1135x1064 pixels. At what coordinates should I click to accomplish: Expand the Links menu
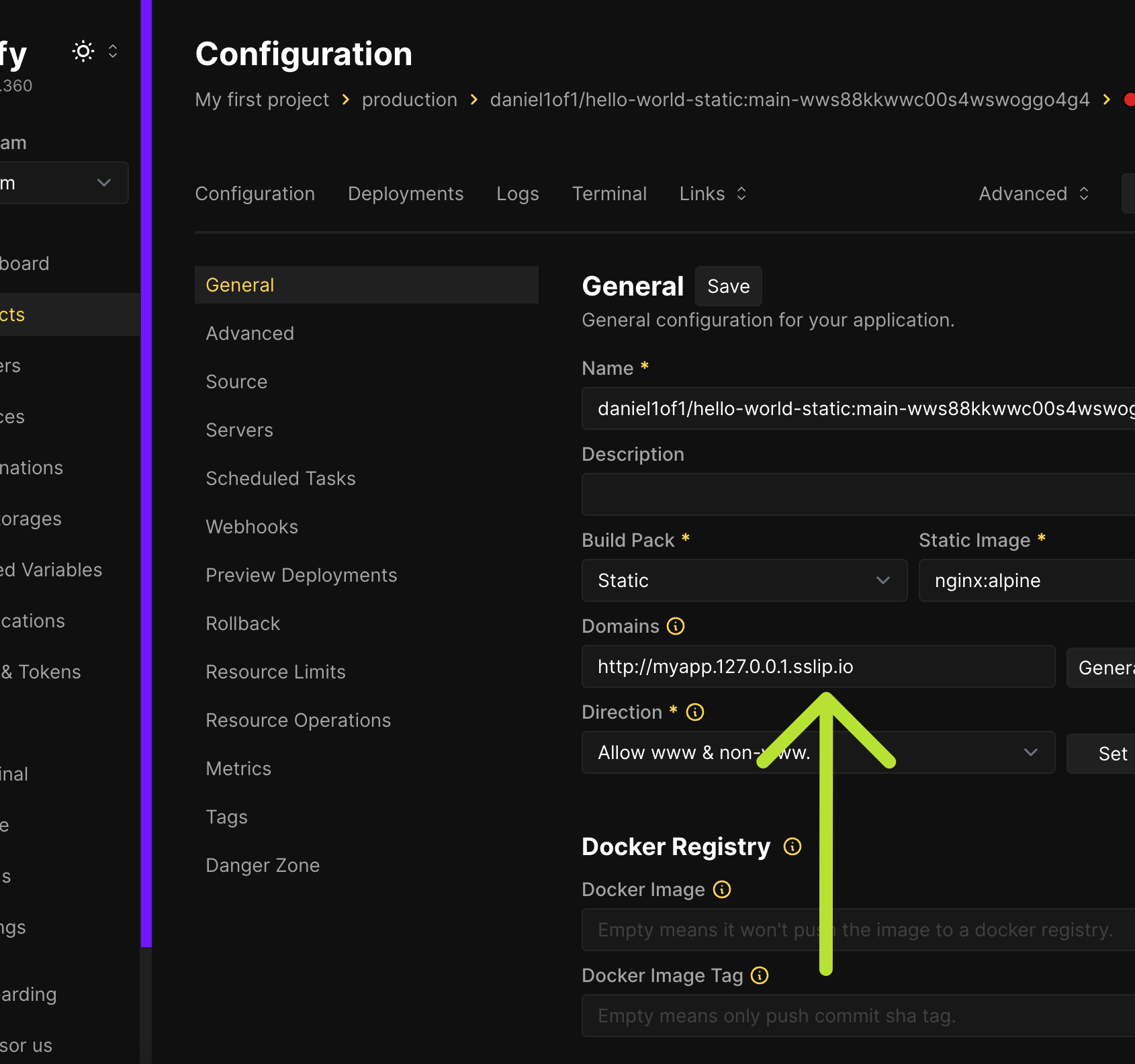pos(713,193)
